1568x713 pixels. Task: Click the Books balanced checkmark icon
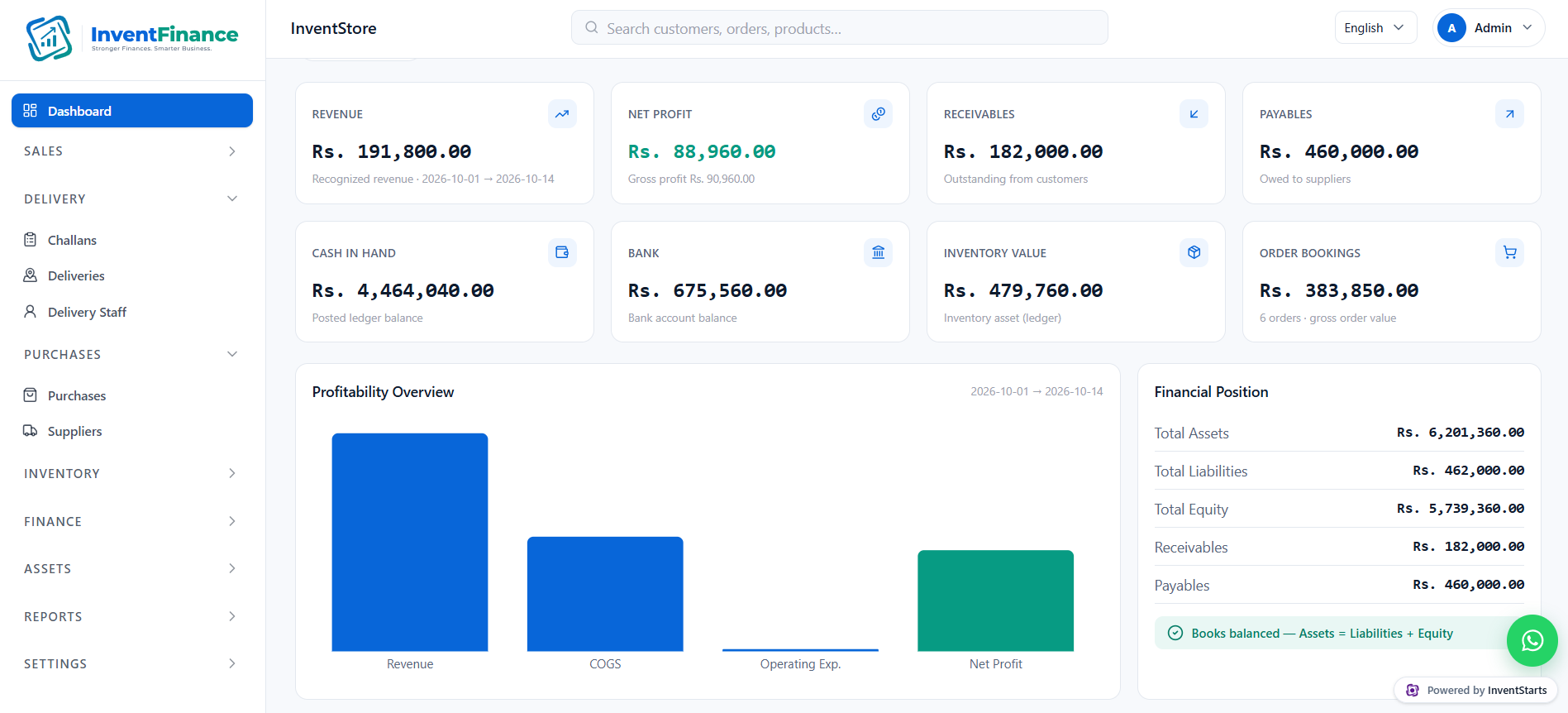point(1175,634)
